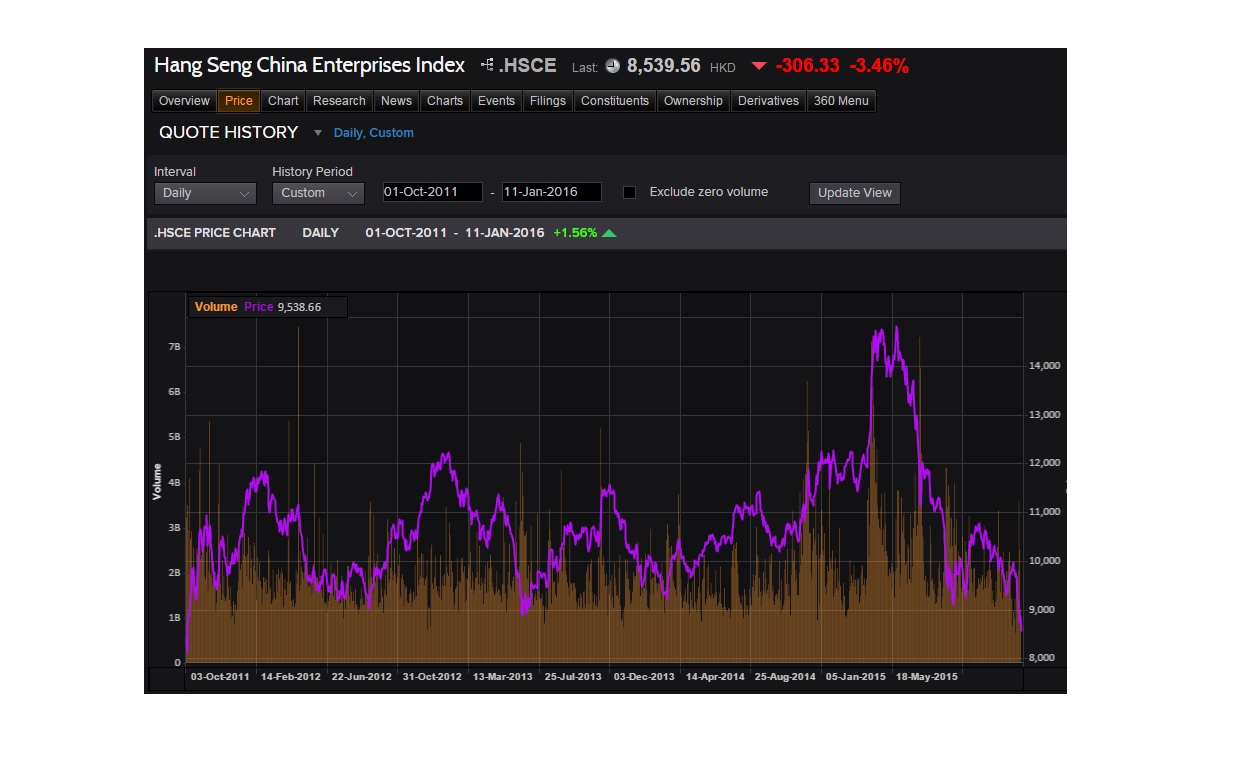This screenshot has width=1247, height=760.
Task: Click the 10,000 price axis label
Action: [x=1044, y=561]
